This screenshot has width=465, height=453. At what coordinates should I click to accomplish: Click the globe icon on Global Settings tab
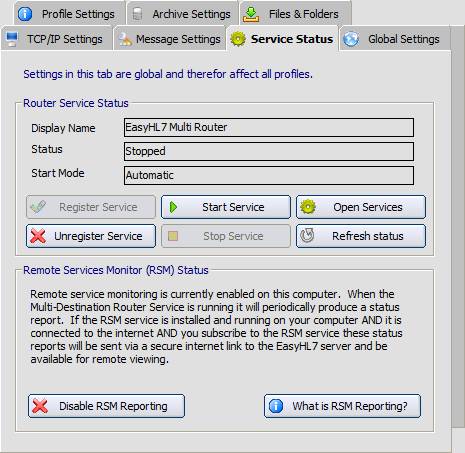tap(351, 39)
